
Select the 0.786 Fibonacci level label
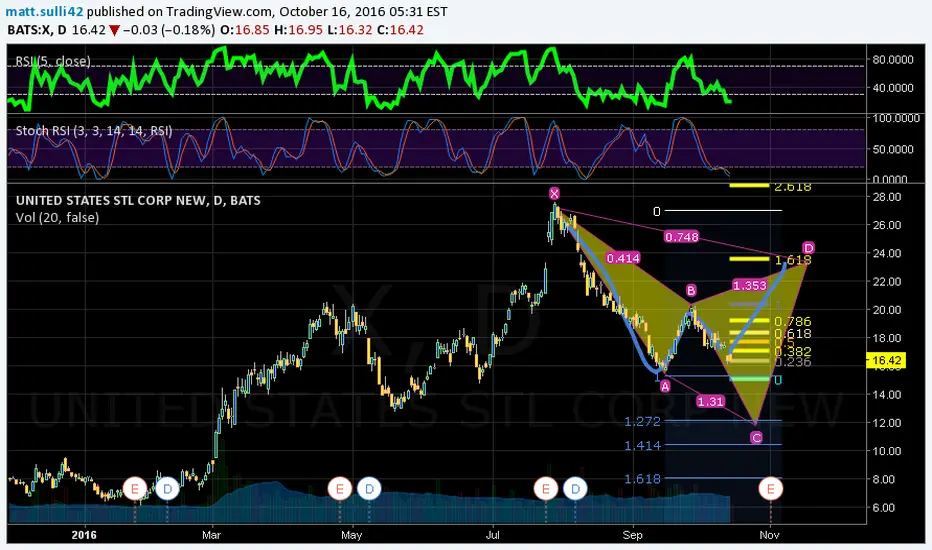[x=792, y=322]
